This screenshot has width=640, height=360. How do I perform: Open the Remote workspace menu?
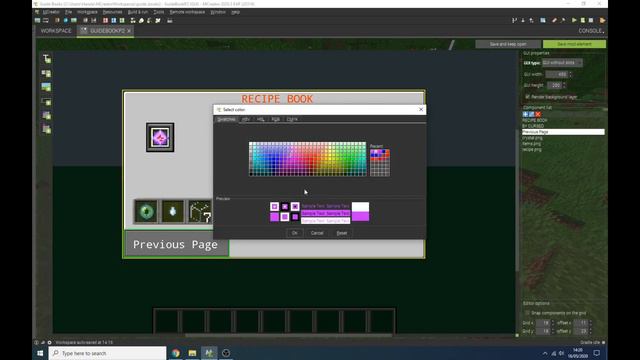click(187, 12)
